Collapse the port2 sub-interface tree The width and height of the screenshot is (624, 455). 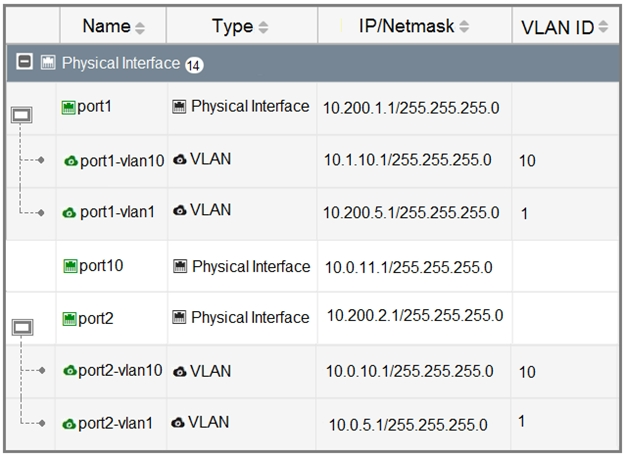(x=20, y=326)
